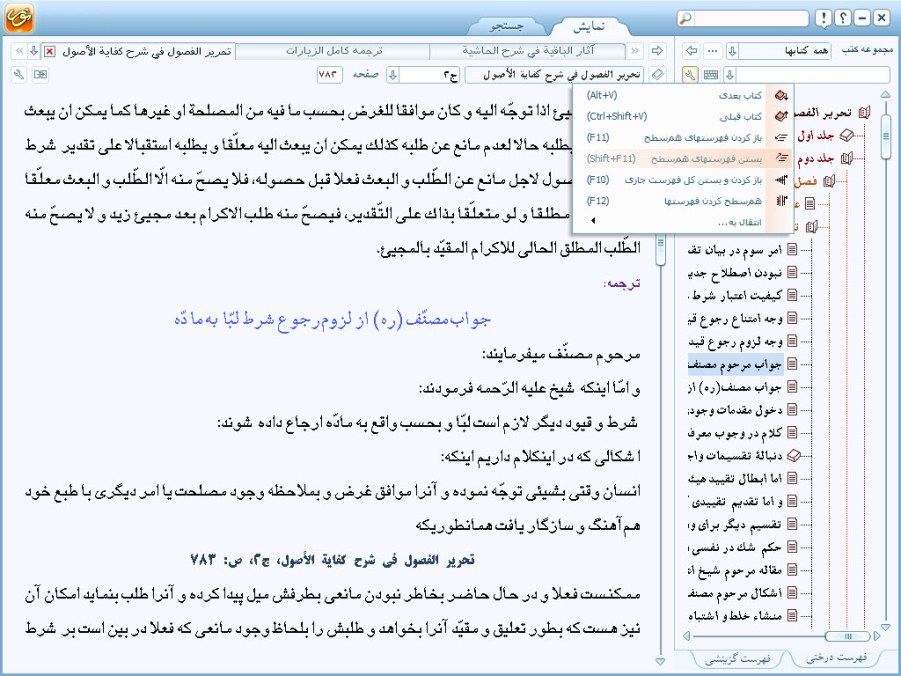
Task: Select highlighted tree item جواب مرحوم مصنف
Action: click(736, 364)
